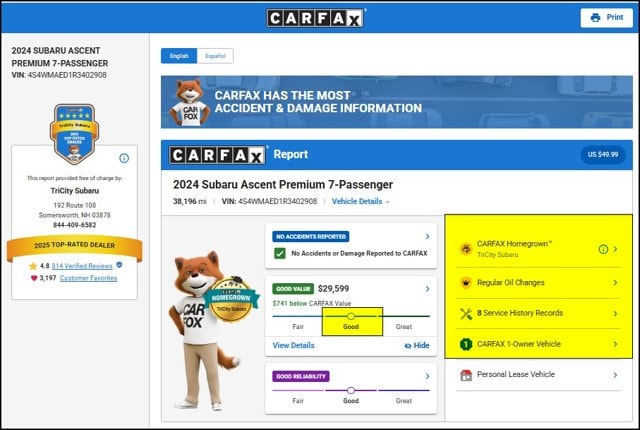Viewport: 640px width, 430px height.
Task: Click the 8 Service History Records label
Action: (520, 313)
